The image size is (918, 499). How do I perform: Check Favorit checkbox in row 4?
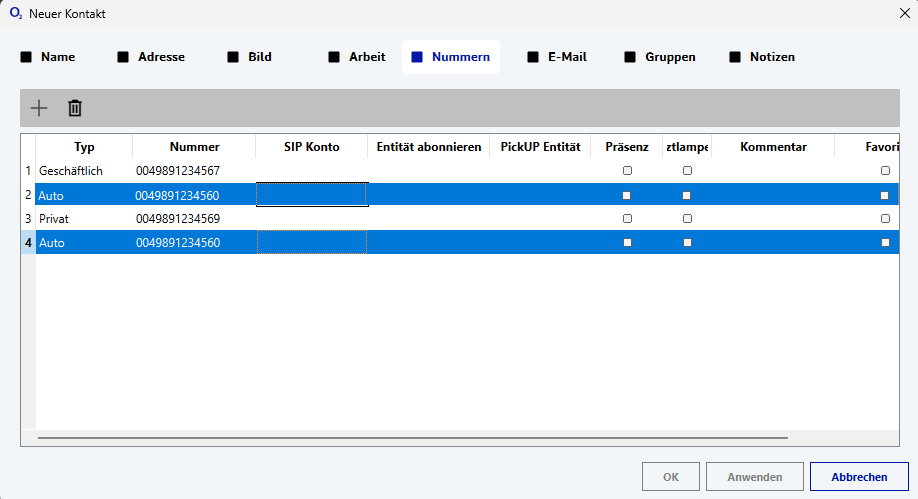[x=885, y=243]
